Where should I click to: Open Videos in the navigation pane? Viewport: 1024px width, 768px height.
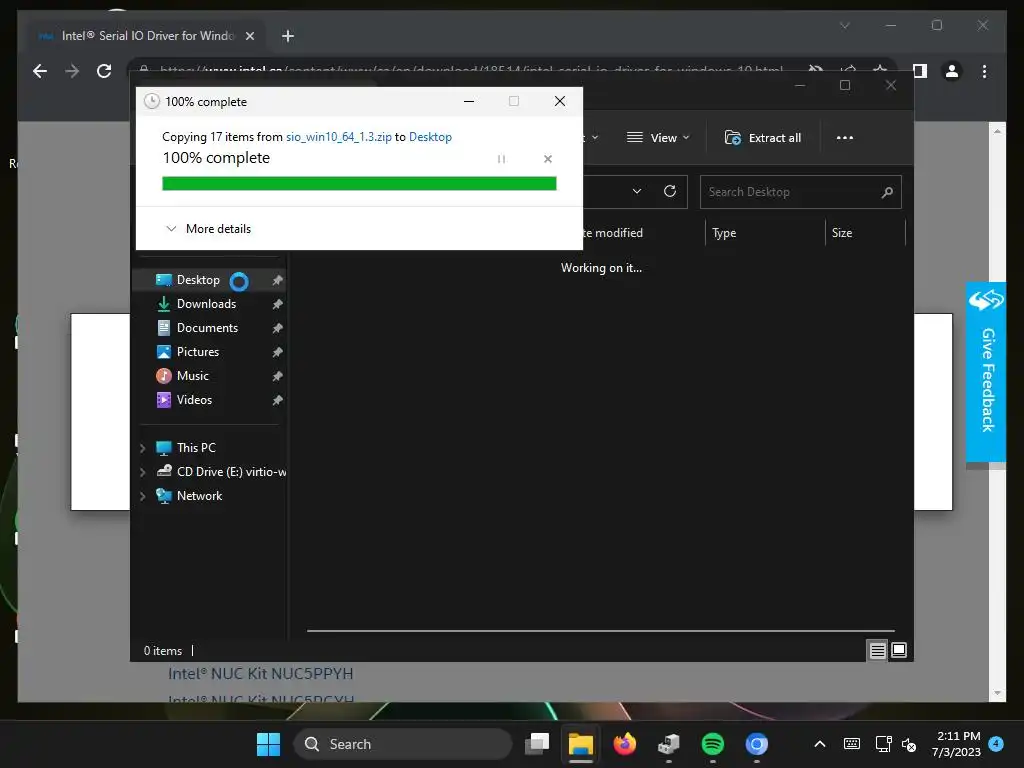(194, 400)
